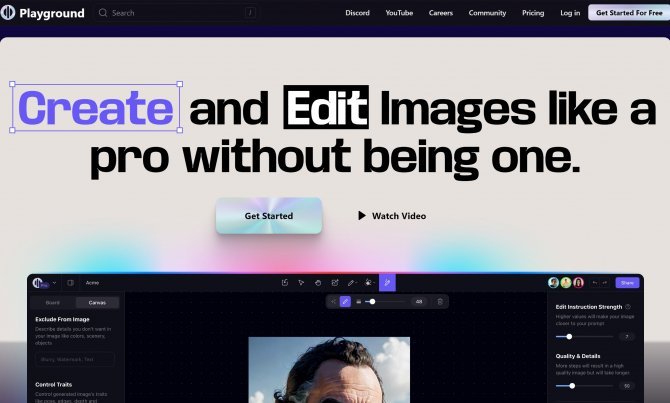Click the scissors icon in brush bar

point(333,302)
